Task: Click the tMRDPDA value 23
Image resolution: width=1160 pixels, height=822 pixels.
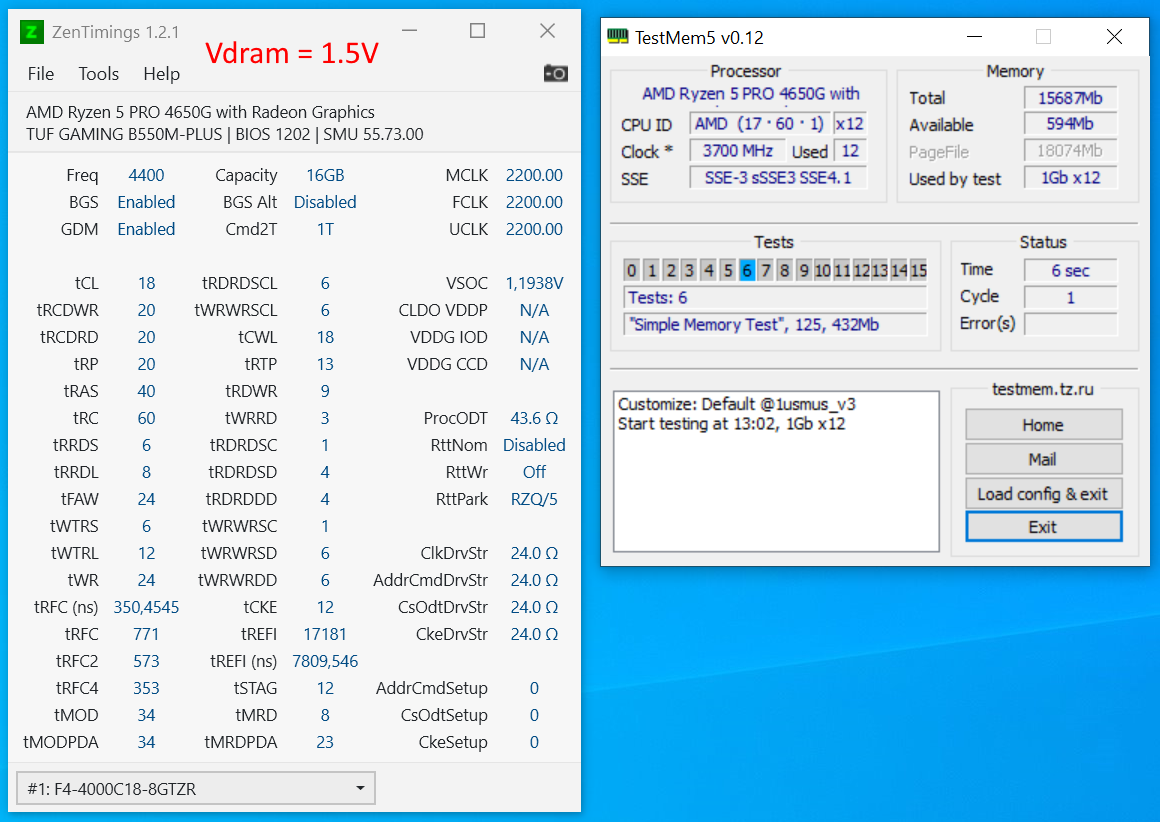Action: point(326,742)
